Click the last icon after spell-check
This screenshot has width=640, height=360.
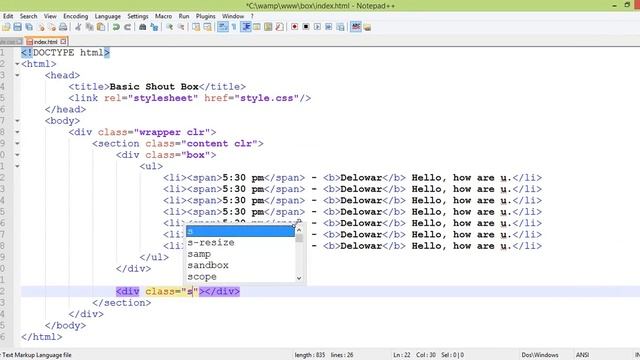pos(367,27)
